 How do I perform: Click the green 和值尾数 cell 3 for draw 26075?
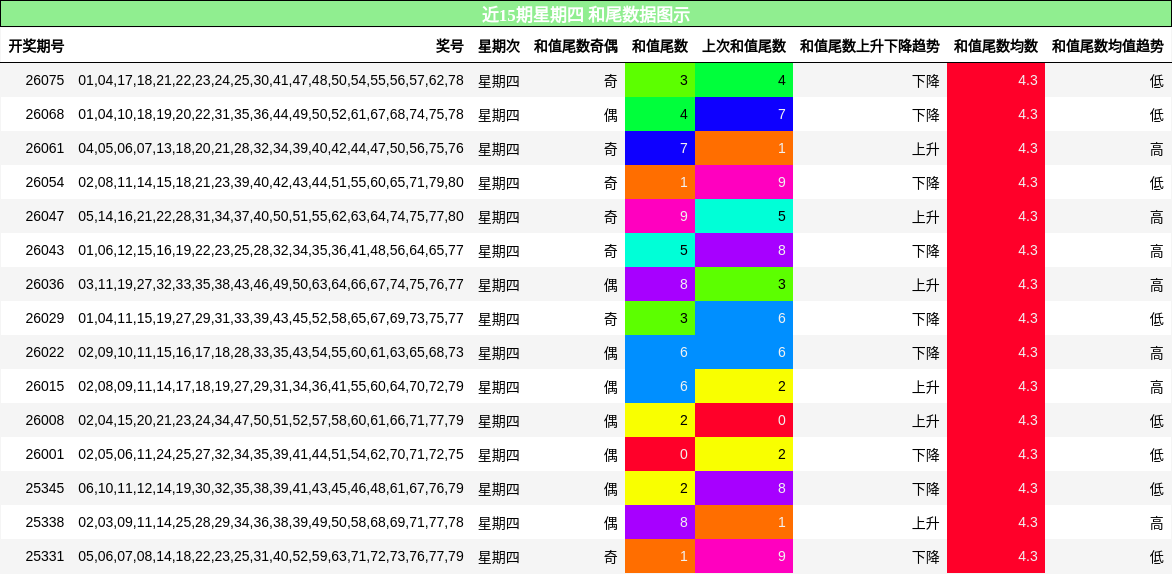[x=660, y=80]
